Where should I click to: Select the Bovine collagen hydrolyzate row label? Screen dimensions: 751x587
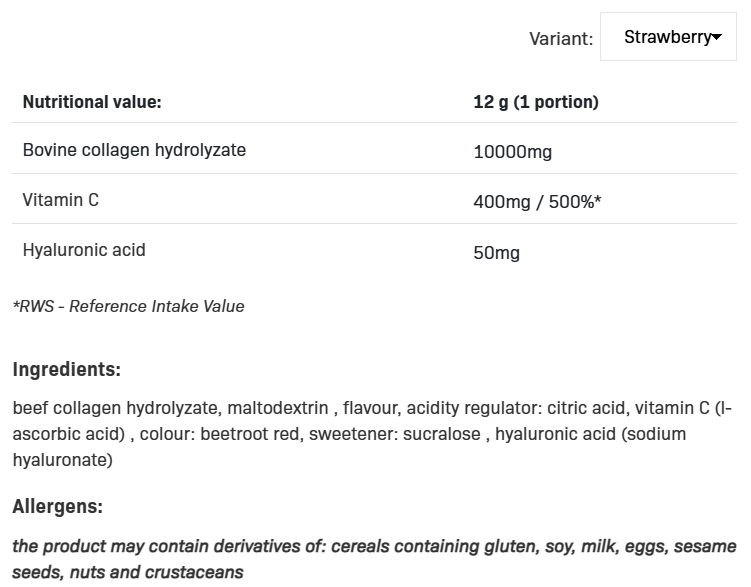[x=134, y=150]
